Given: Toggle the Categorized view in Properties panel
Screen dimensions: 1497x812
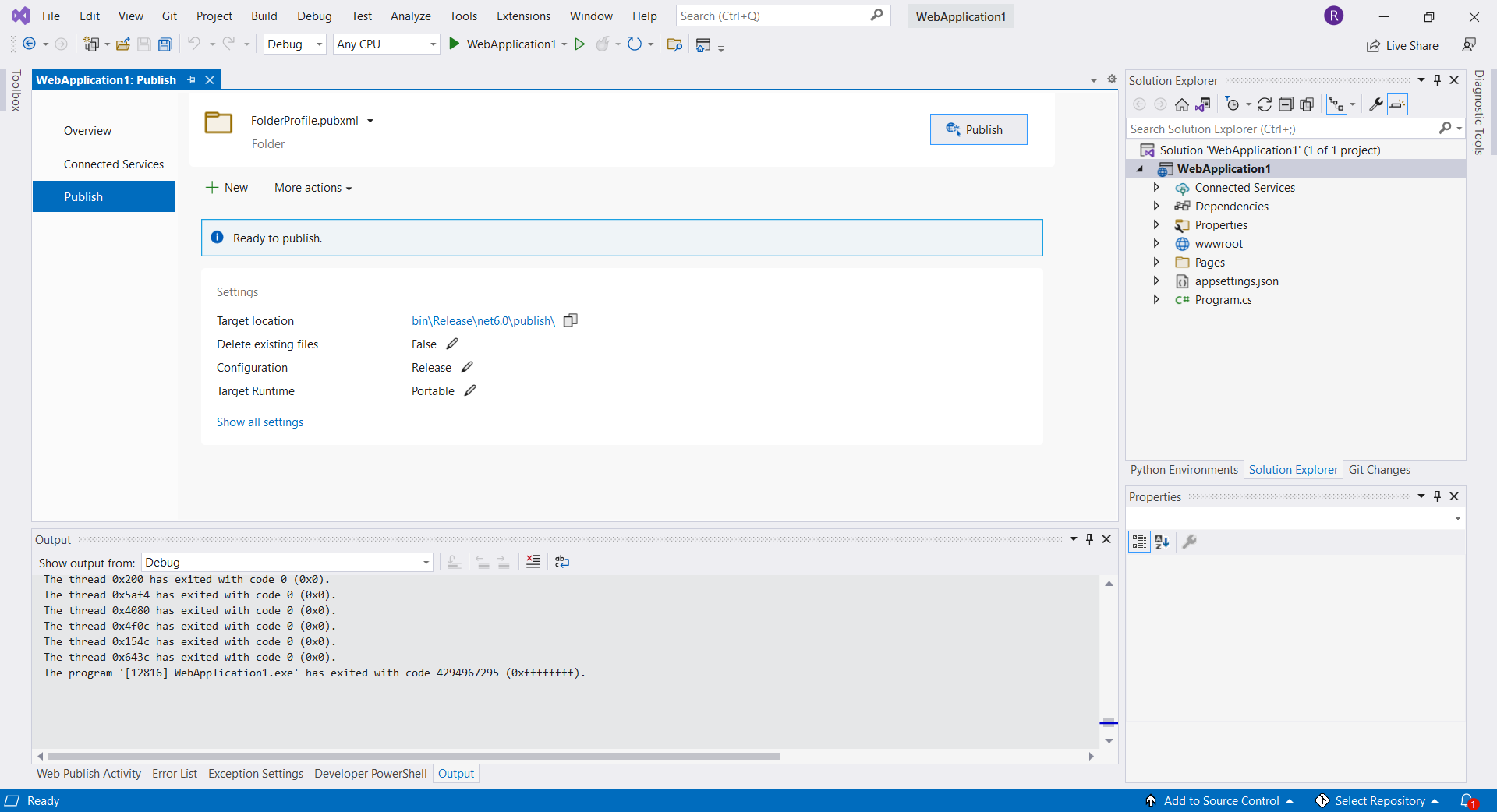Looking at the screenshot, I should pos(1139,542).
